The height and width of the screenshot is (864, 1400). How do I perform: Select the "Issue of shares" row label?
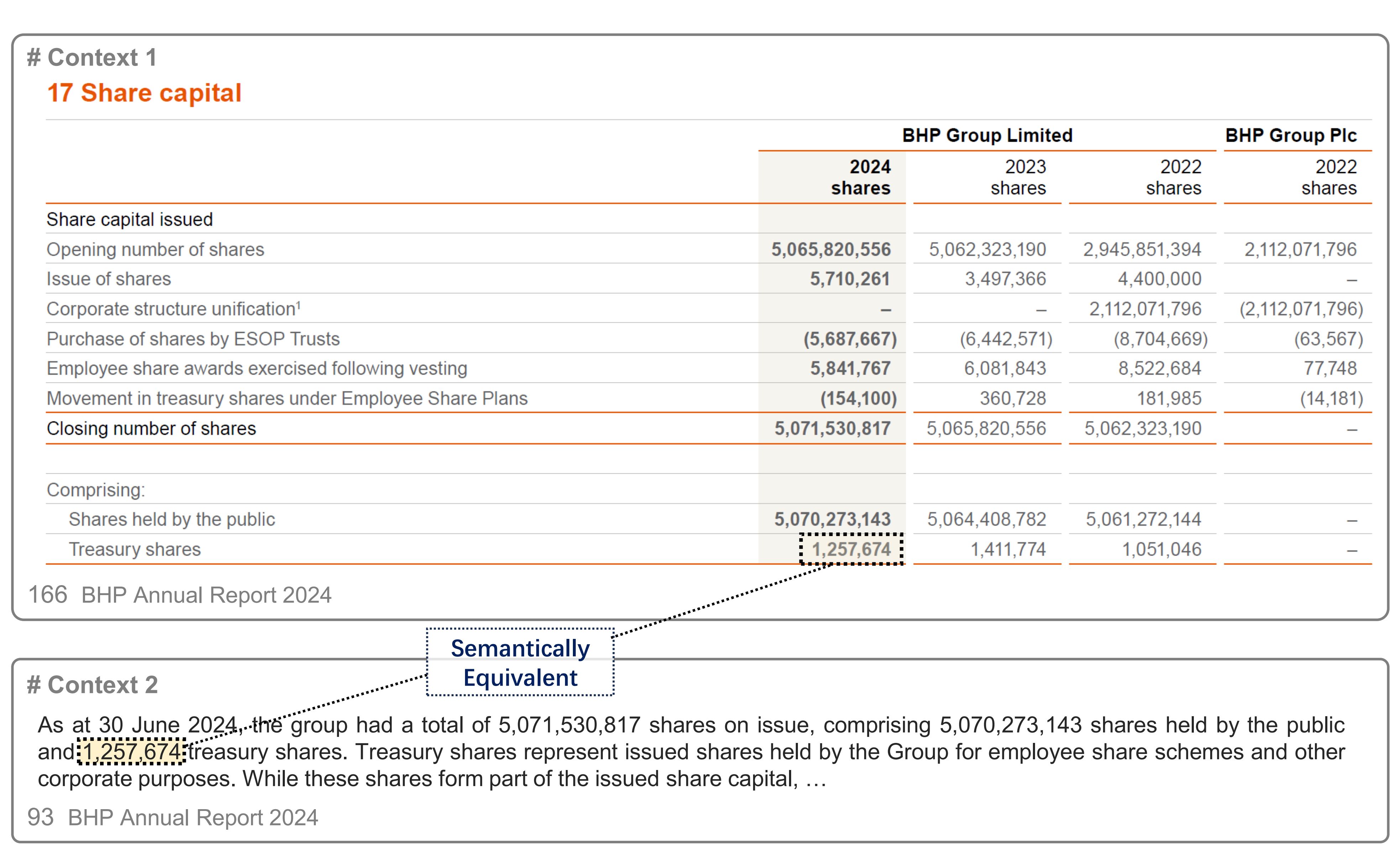click(109, 279)
